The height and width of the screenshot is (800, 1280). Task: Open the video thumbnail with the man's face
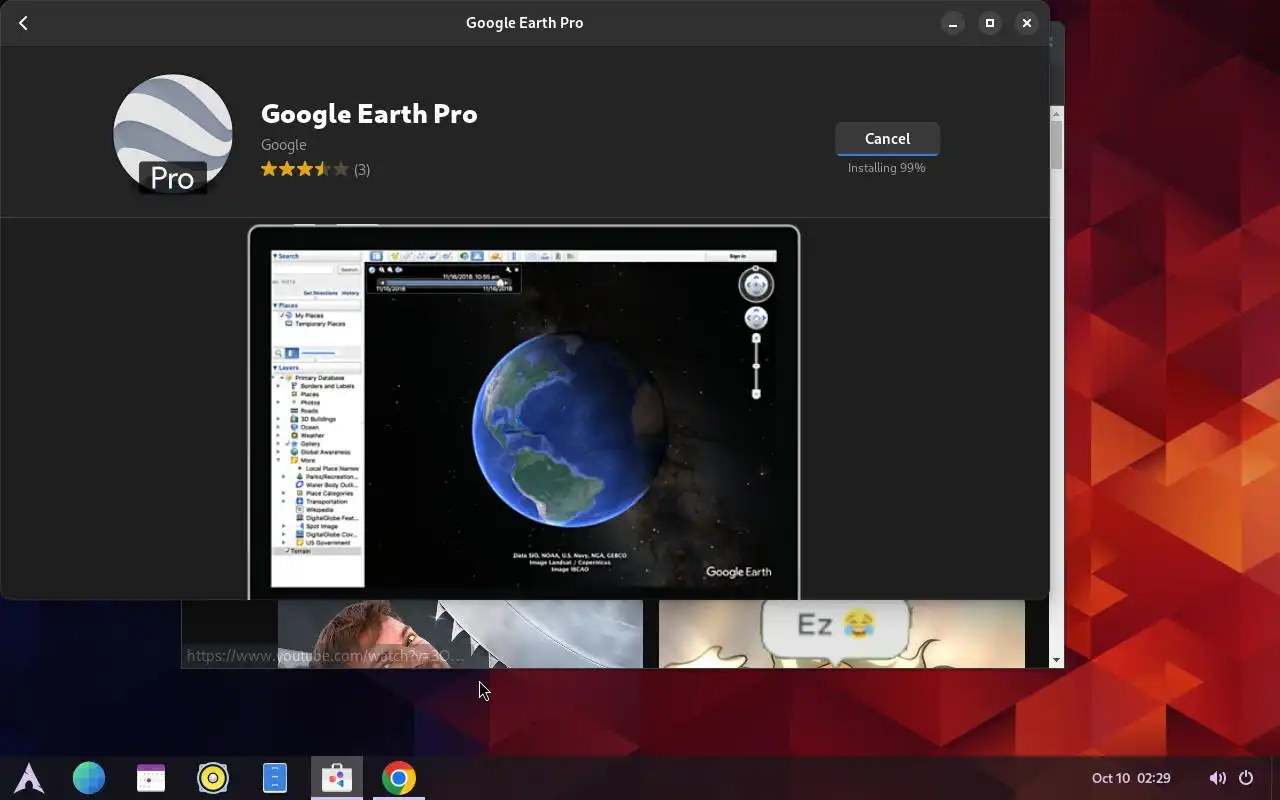pos(460,634)
